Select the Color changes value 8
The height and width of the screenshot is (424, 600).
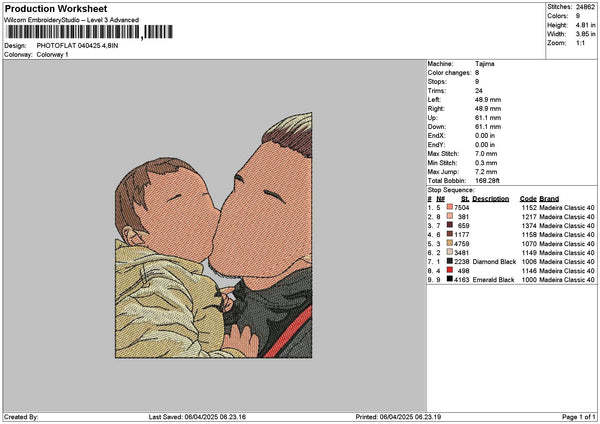pos(477,73)
